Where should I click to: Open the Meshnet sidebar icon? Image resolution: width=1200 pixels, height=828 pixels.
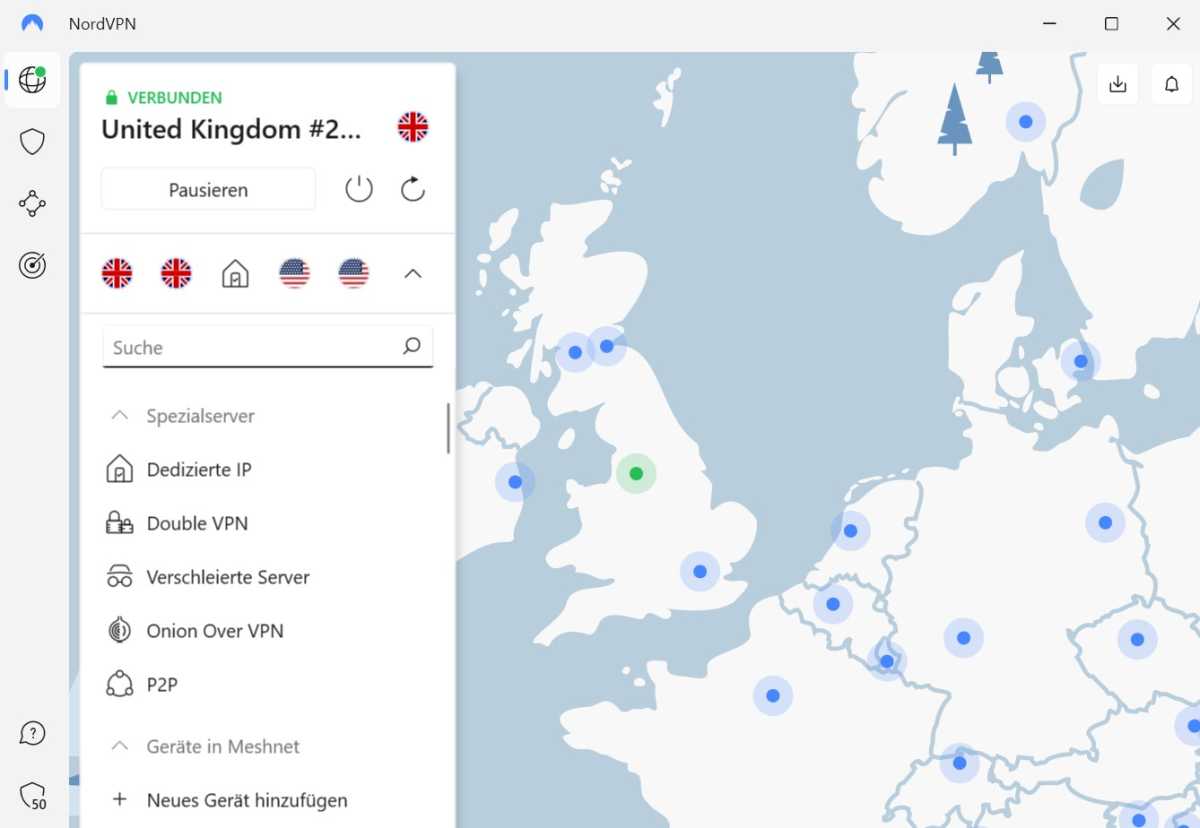[32, 204]
